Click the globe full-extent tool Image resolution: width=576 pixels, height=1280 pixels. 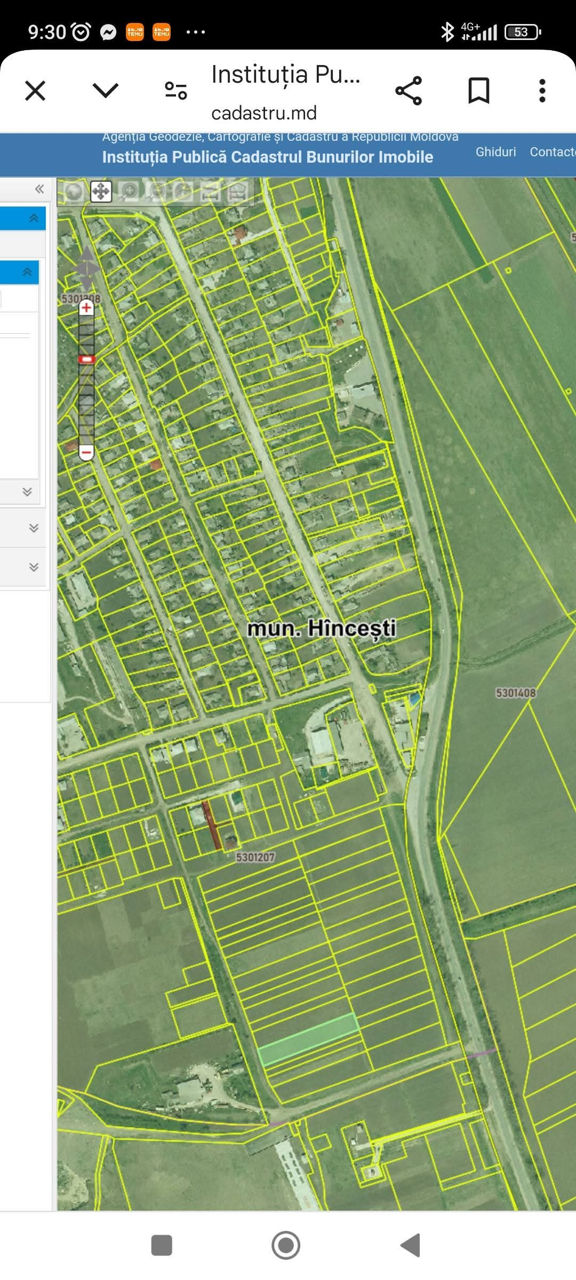[x=74, y=191]
